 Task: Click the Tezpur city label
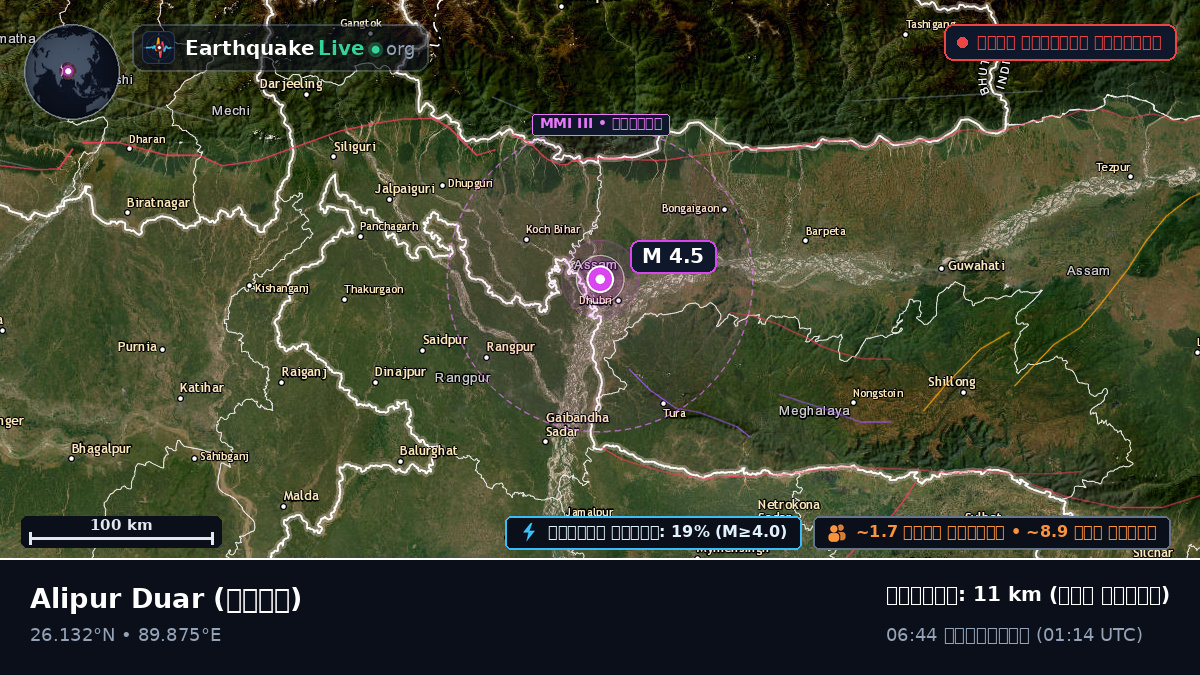pos(1113,167)
